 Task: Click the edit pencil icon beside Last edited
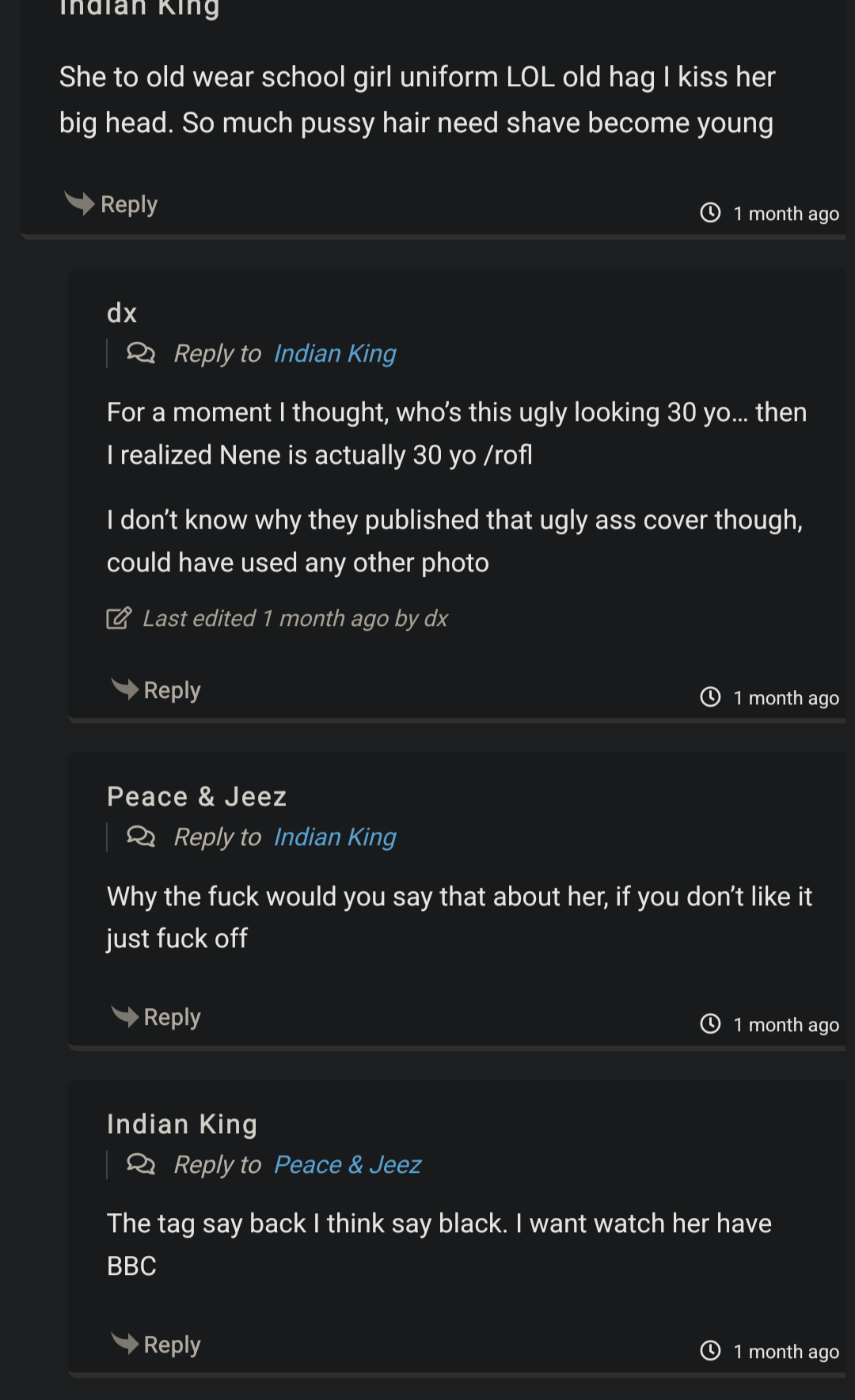pyautogui.click(x=119, y=617)
